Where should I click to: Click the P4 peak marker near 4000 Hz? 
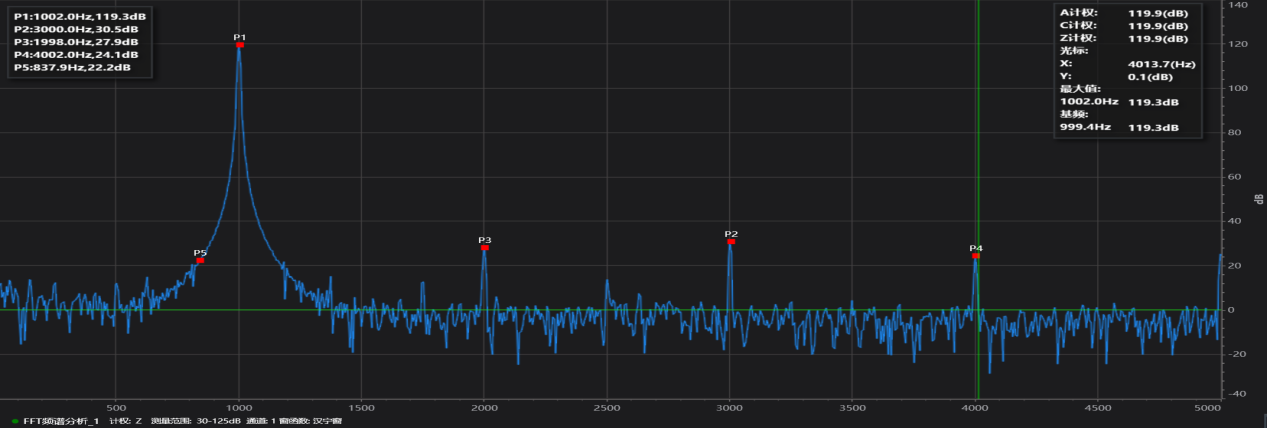tap(976, 256)
